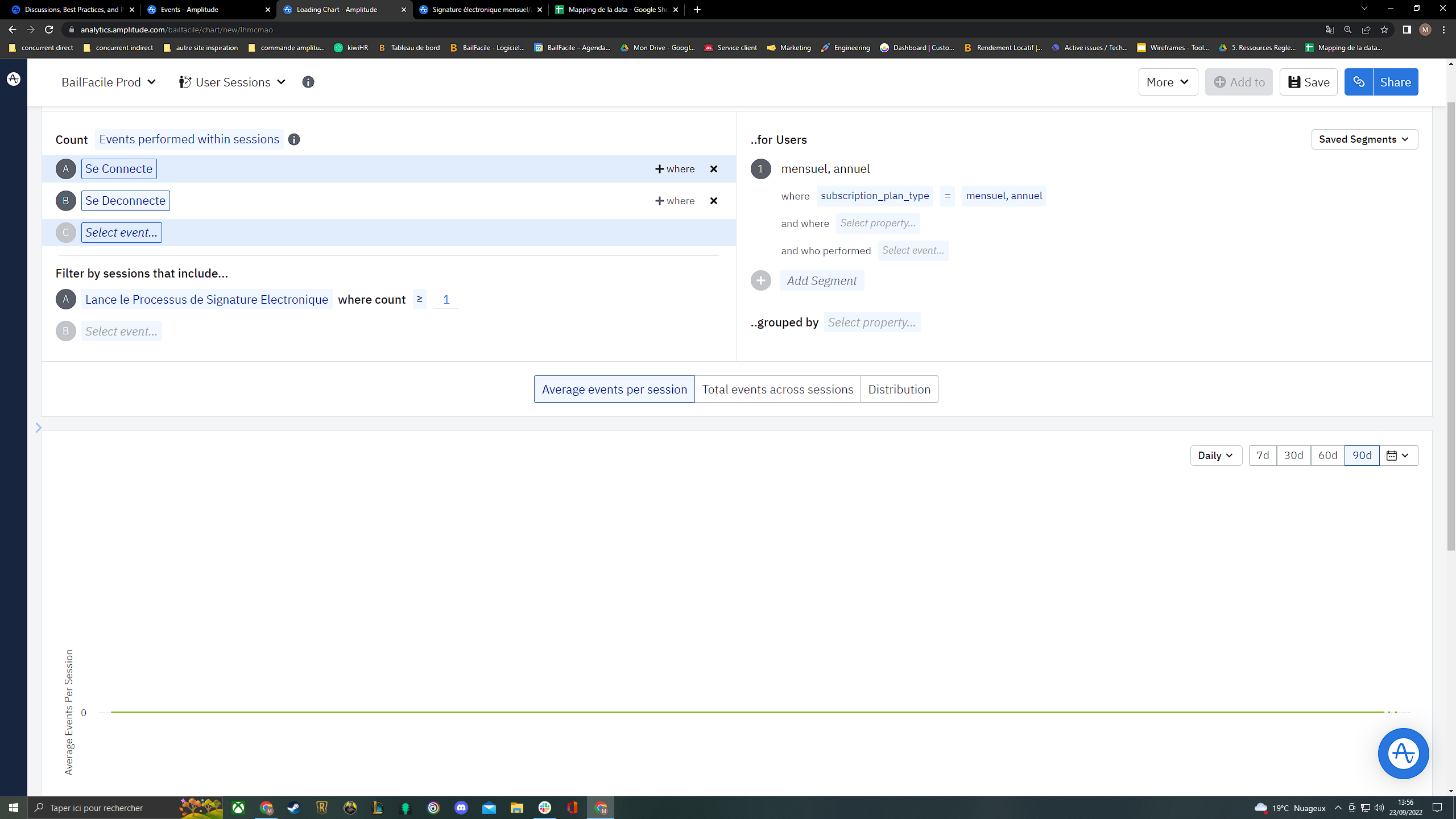Switch to Total events across sessions tab
The image size is (1456, 819).
[777, 389]
